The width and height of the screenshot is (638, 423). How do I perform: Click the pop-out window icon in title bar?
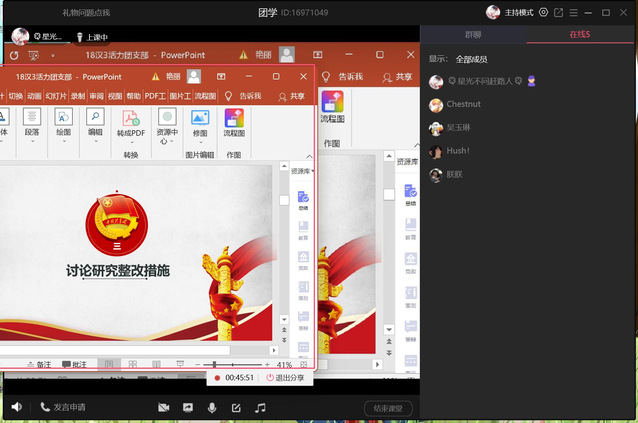click(x=559, y=13)
